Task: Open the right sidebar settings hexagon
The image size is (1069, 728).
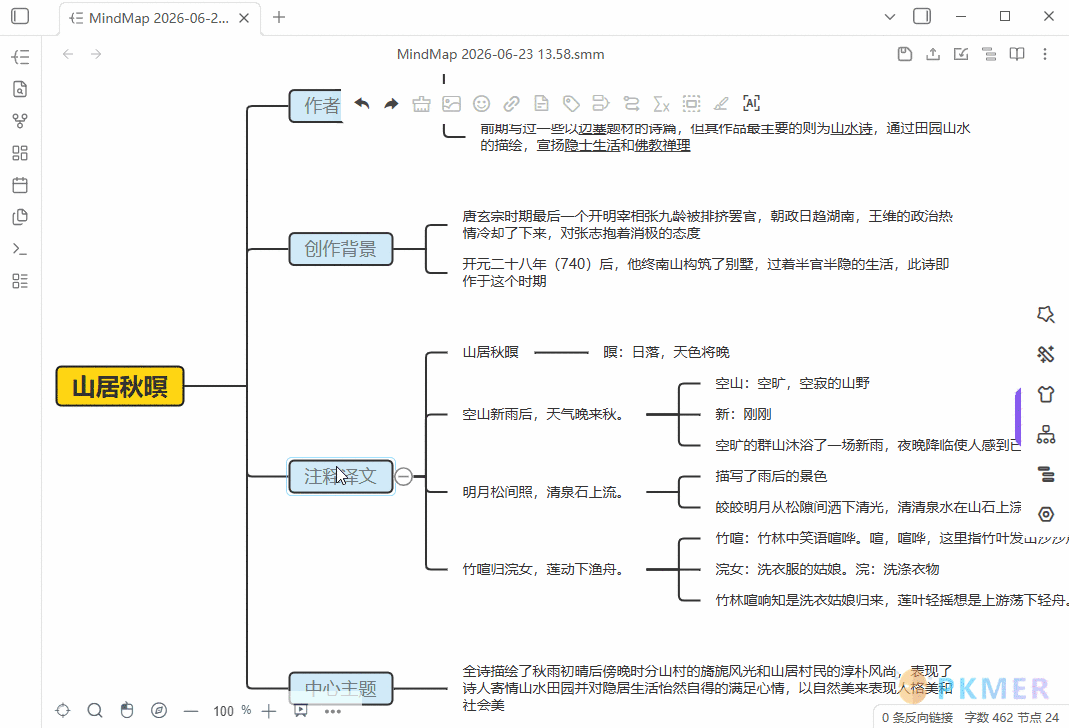Action: pyautogui.click(x=1046, y=515)
